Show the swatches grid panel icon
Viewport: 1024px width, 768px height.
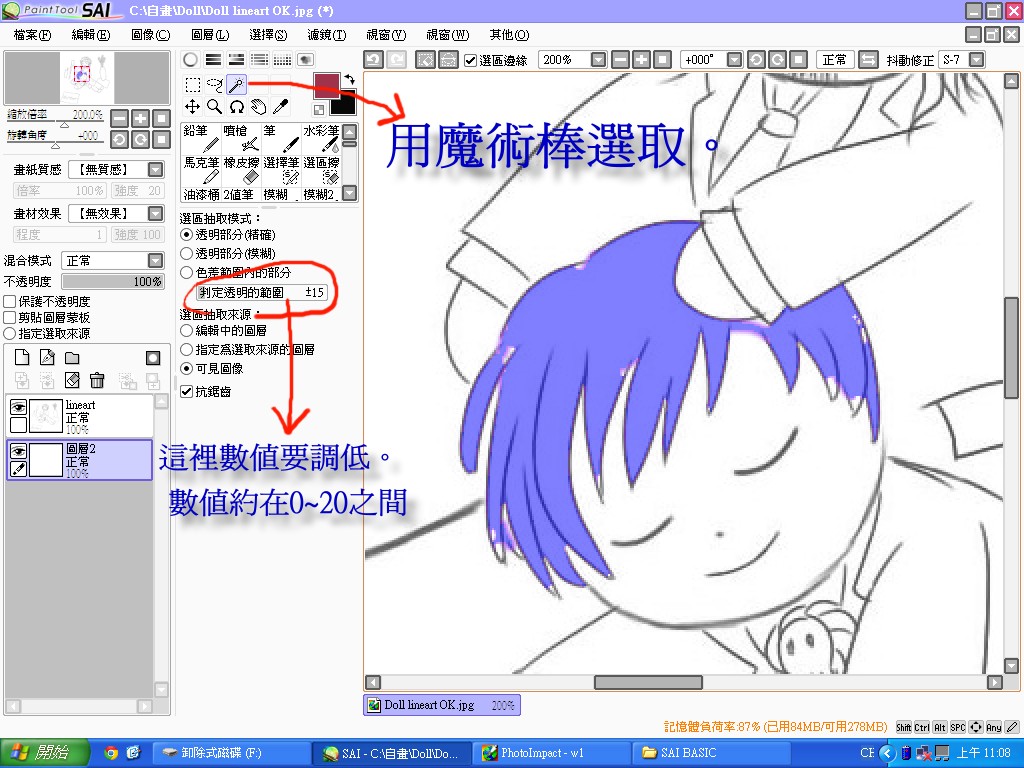282,59
